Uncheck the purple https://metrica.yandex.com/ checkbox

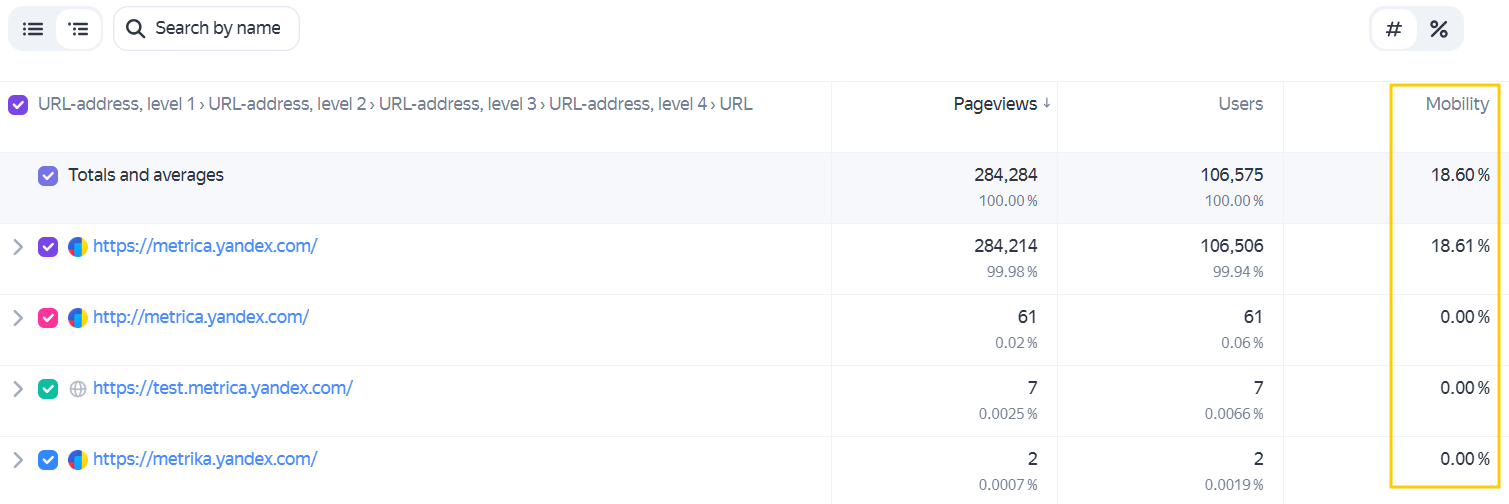48,247
